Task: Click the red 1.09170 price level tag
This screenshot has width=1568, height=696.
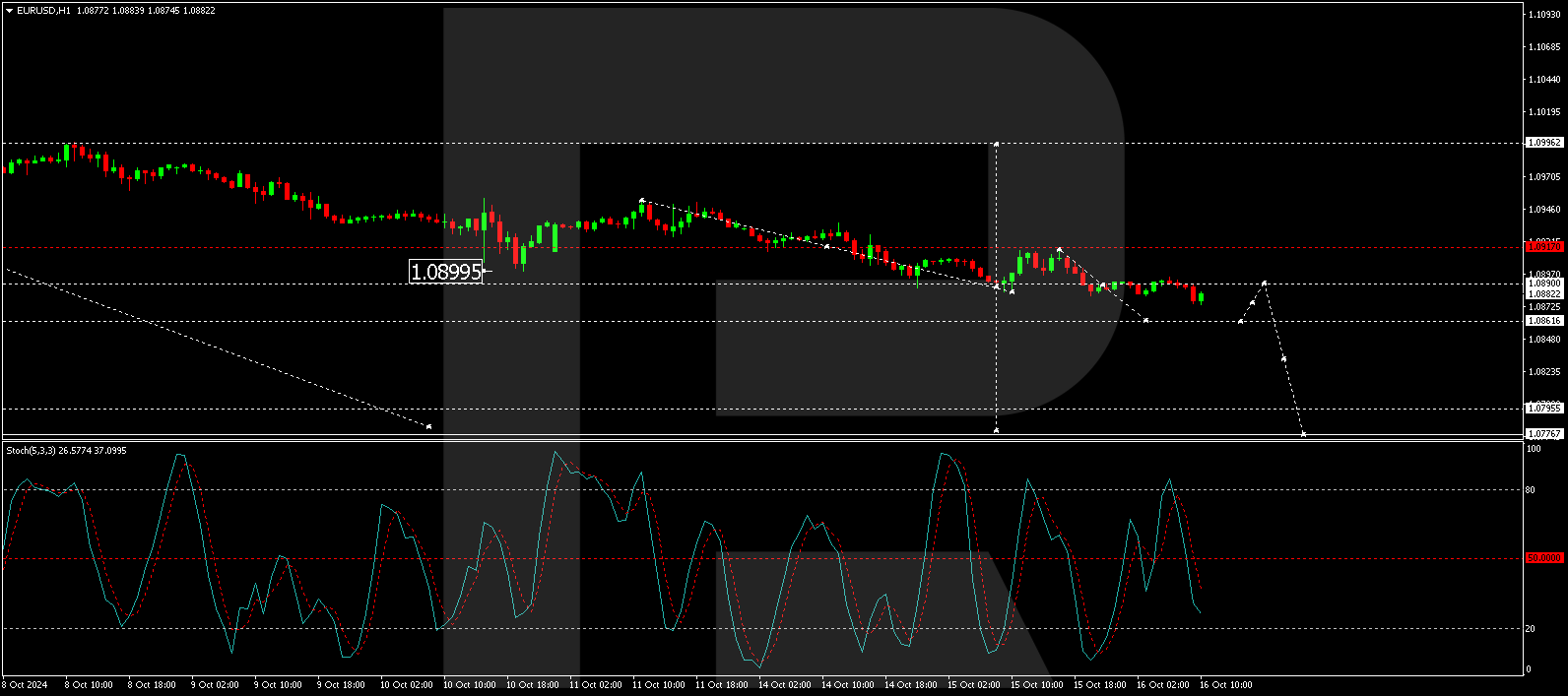Action: pos(1543,246)
